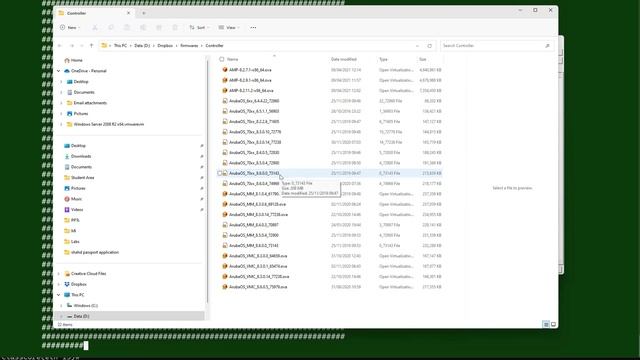Click the search magnifier icon
The image size is (640, 360).
tap(547, 46)
